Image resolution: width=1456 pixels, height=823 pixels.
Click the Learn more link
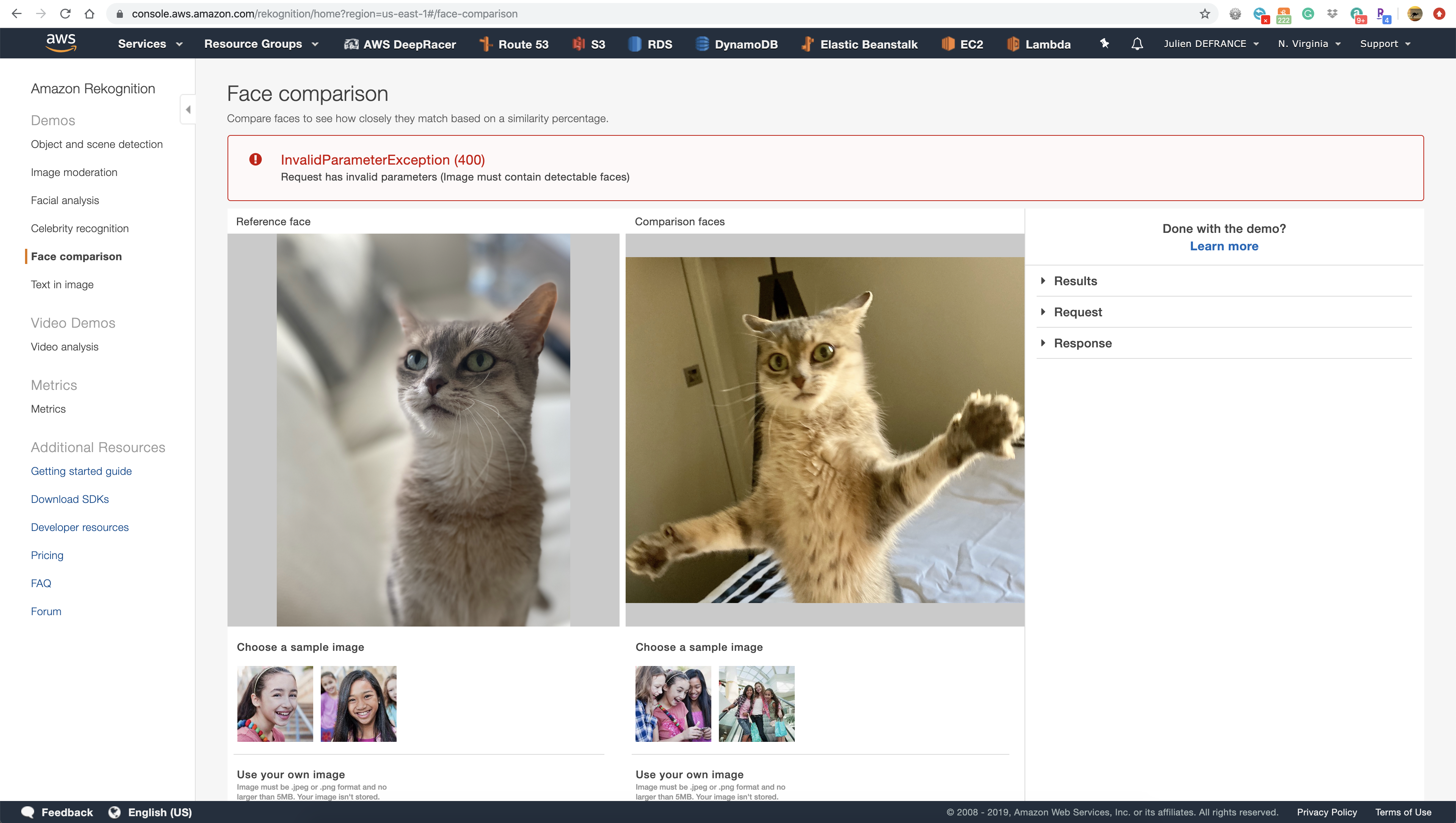tap(1224, 246)
